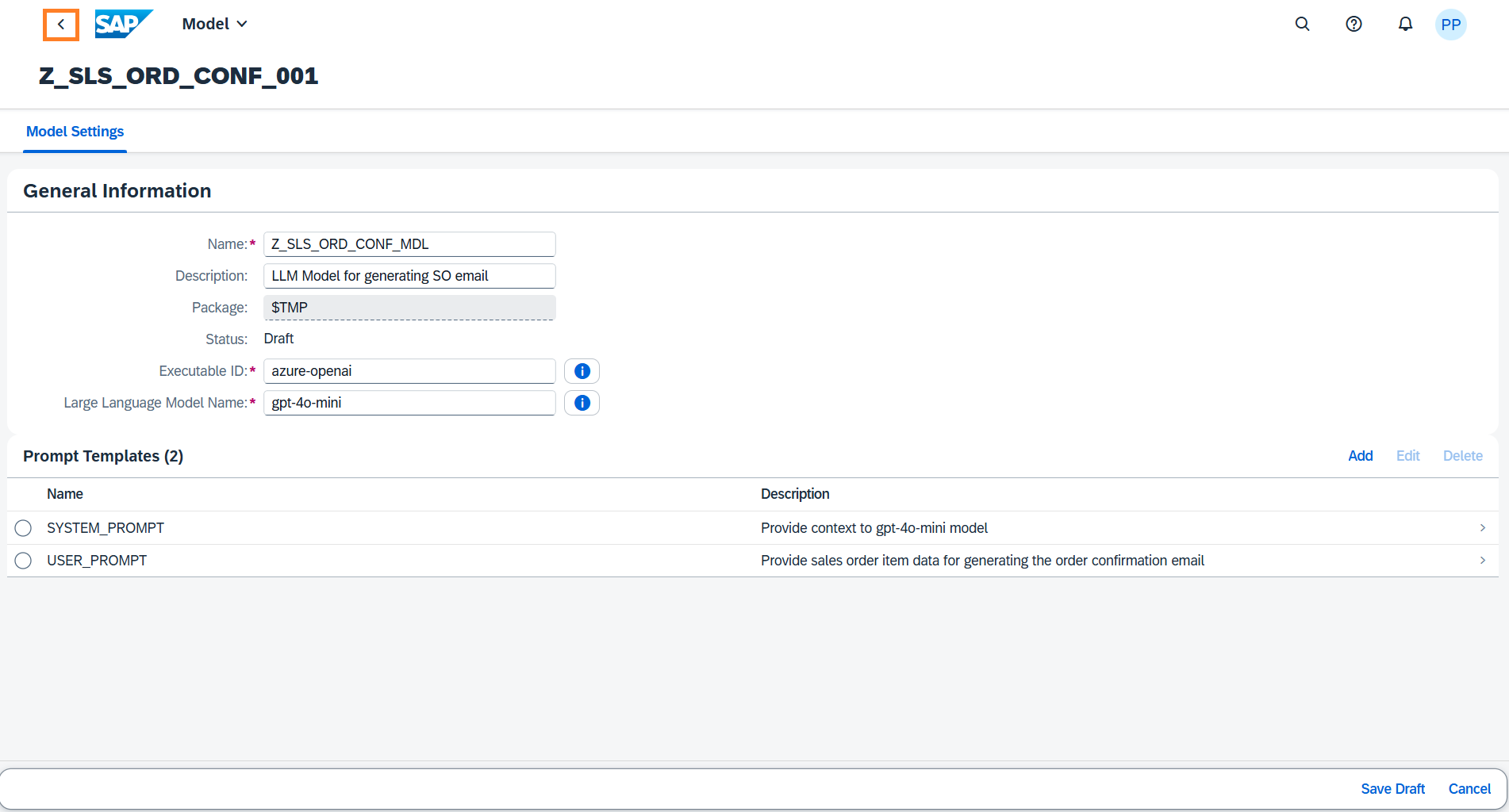Select the USER_PROMPT radio button
Image resolution: width=1509 pixels, height=812 pixels.
[x=23, y=561]
